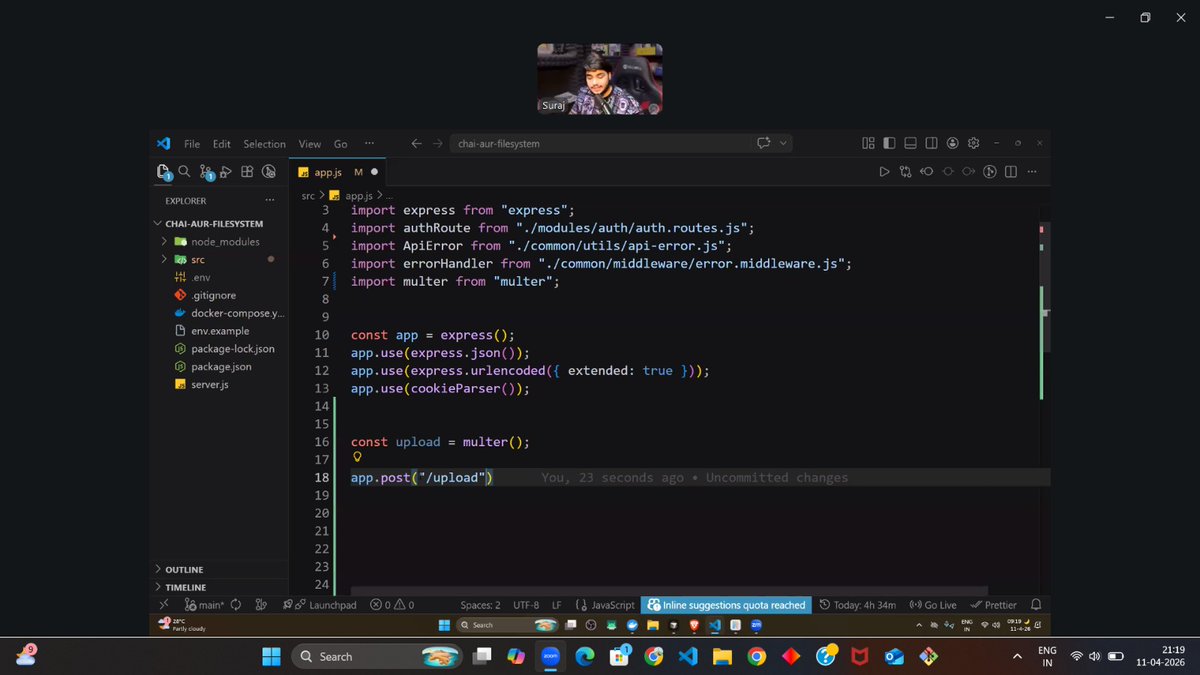
Task: Open the View menu
Action: click(309, 143)
